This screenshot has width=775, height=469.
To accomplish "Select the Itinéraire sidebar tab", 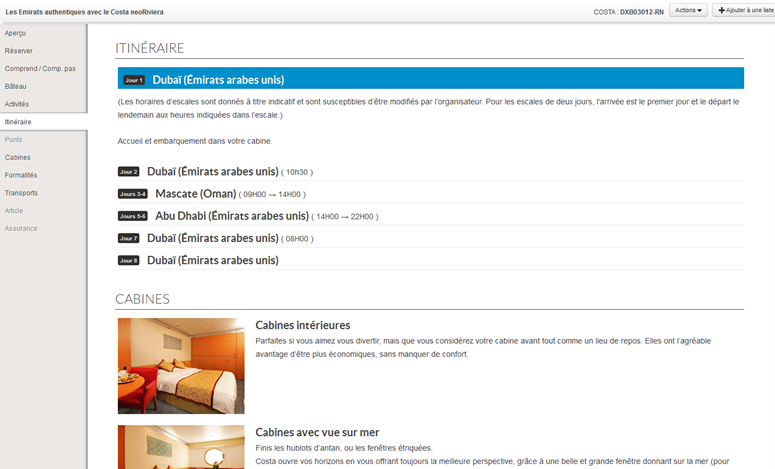I will [x=18, y=122].
